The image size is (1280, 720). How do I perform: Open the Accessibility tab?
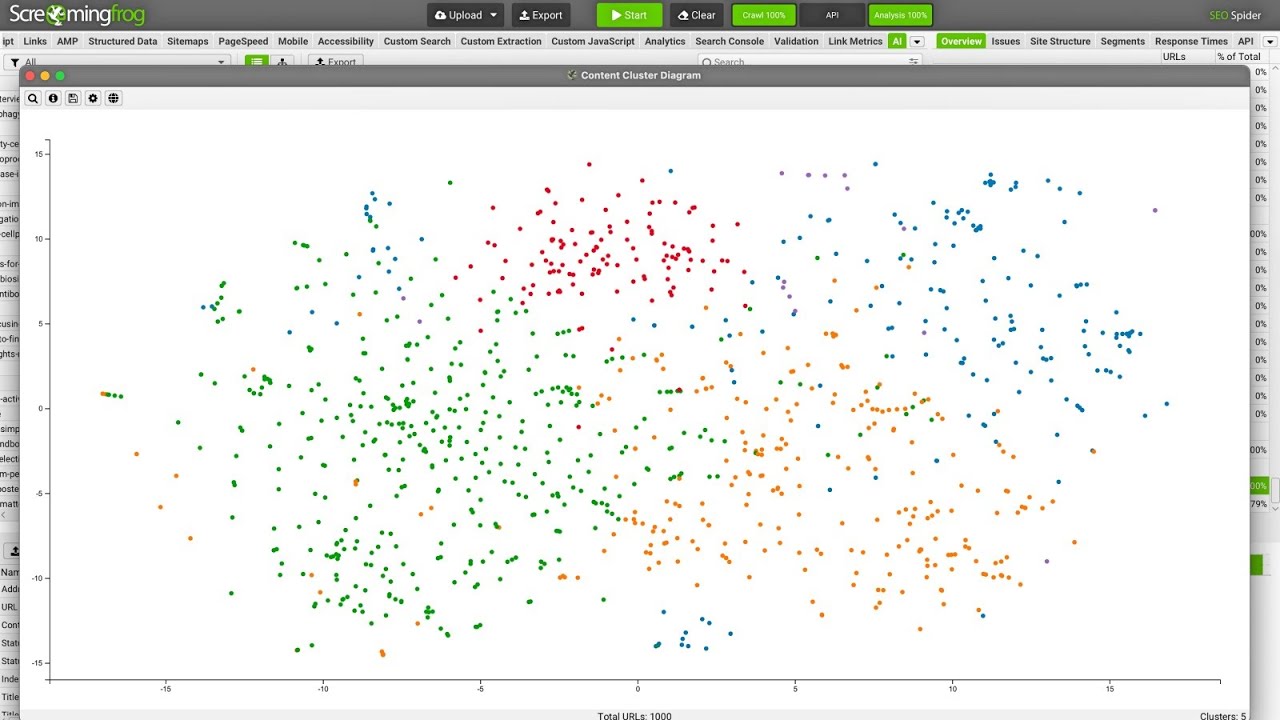[346, 41]
